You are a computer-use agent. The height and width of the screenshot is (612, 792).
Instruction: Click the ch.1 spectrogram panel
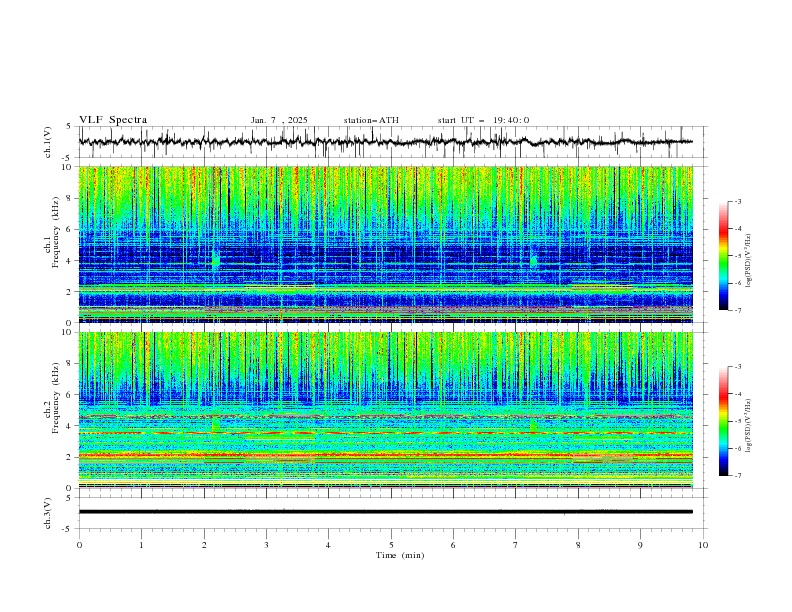pos(385,244)
